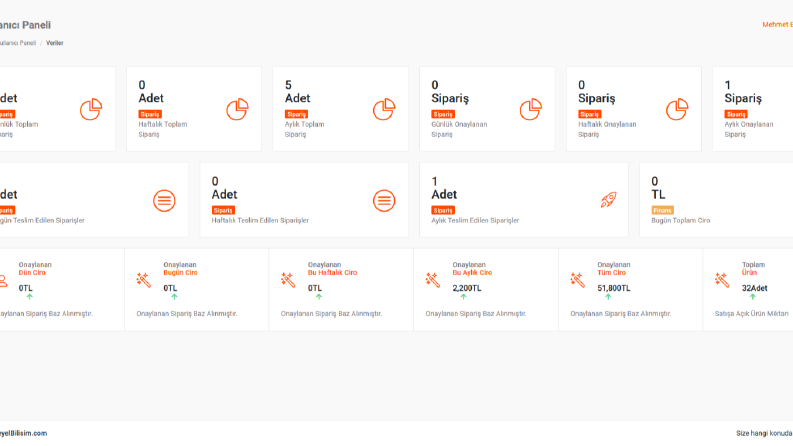The width and height of the screenshot is (793, 446).
Task: Click the pie chart icon in Günlük Toplam Sipariş card
Action: 91,109
